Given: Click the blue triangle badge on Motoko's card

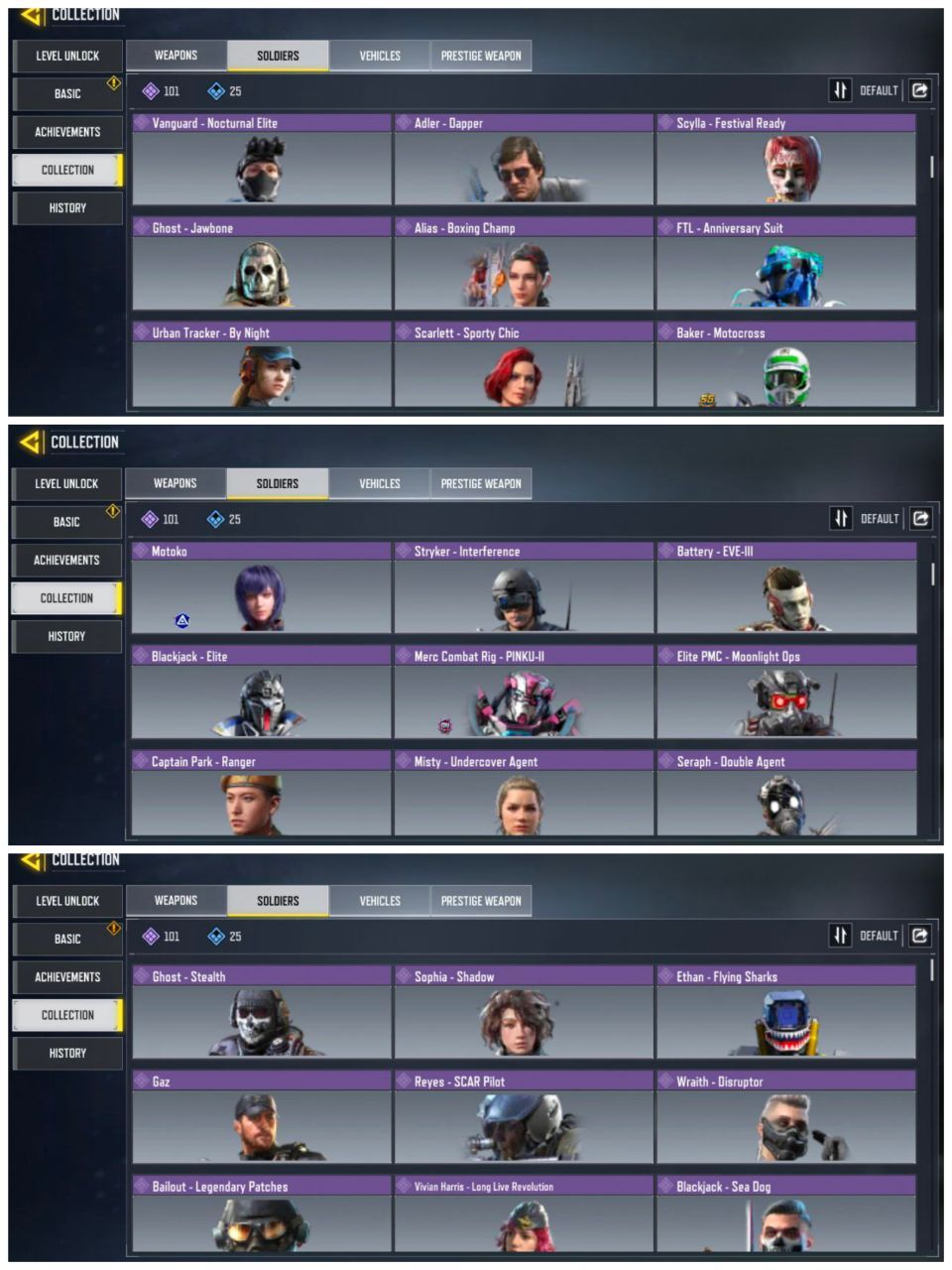Looking at the screenshot, I should tap(182, 621).
